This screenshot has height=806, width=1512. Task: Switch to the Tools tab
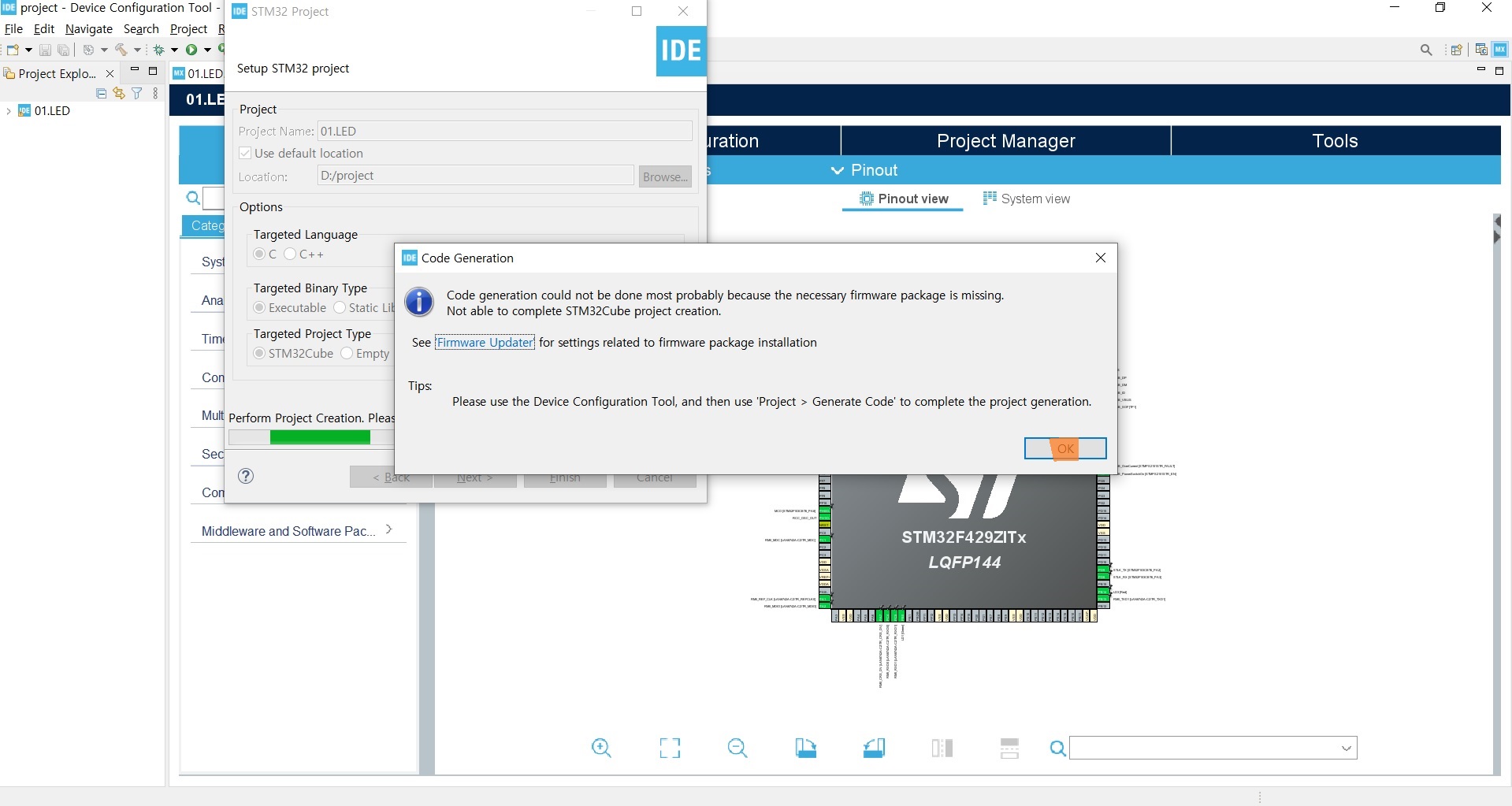click(x=1336, y=141)
